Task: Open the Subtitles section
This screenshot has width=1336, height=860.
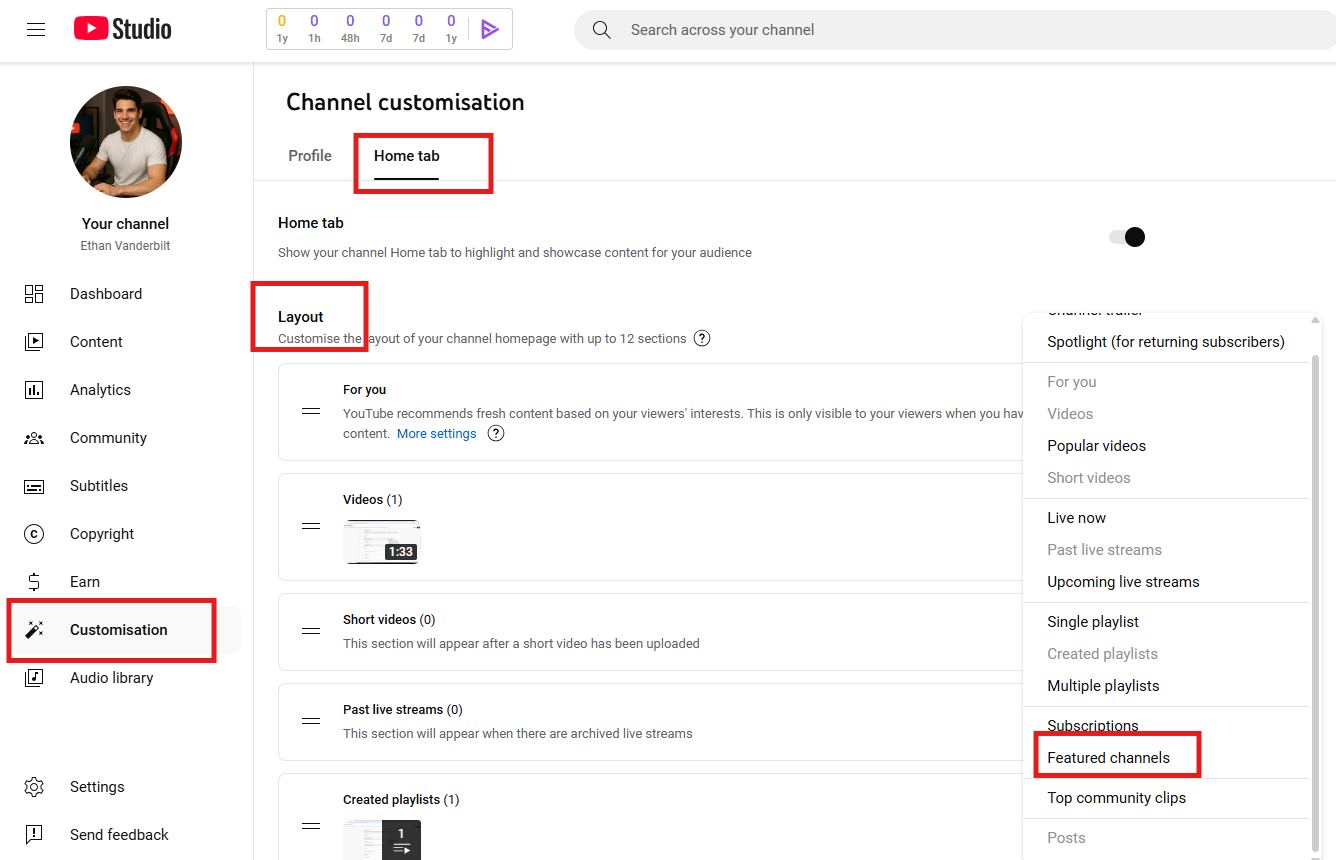Action: coord(99,485)
